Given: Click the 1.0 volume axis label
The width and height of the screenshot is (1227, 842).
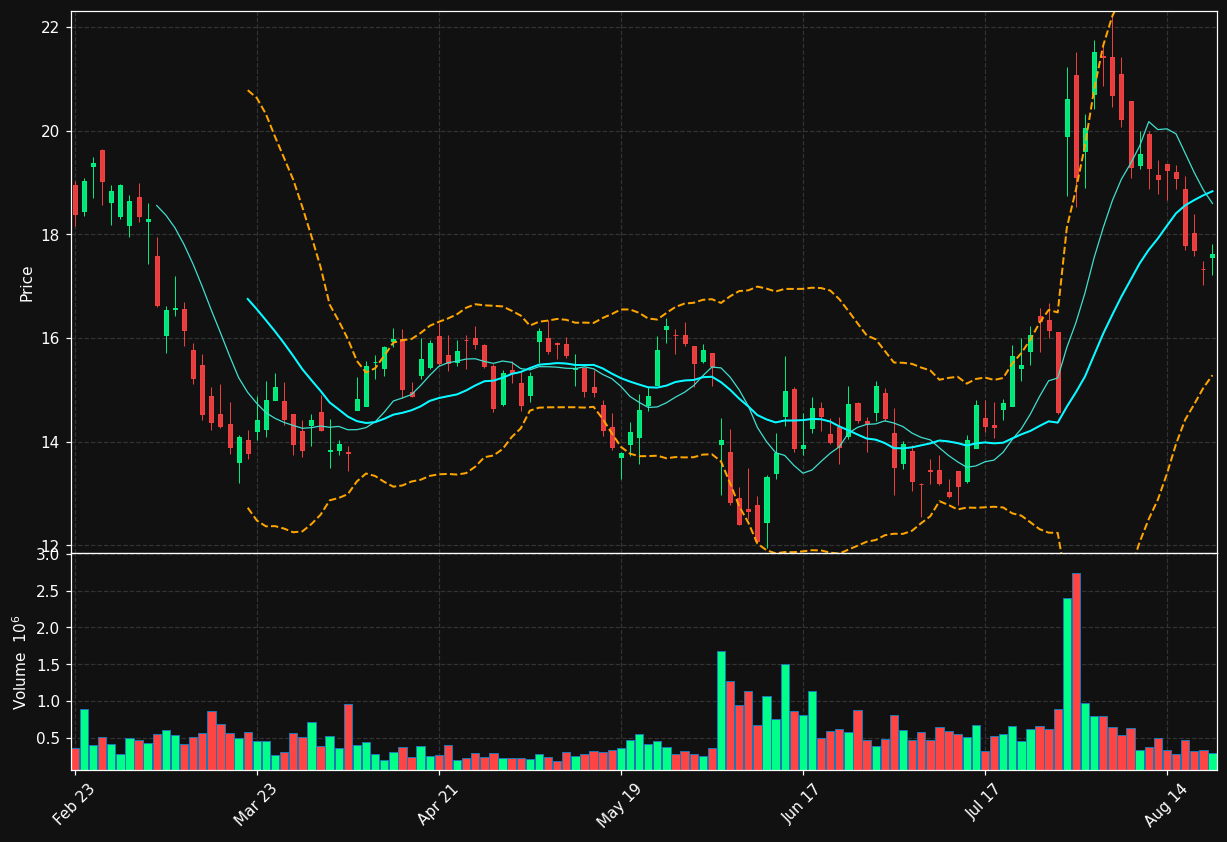Looking at the screenshot, I should (49, 702).
